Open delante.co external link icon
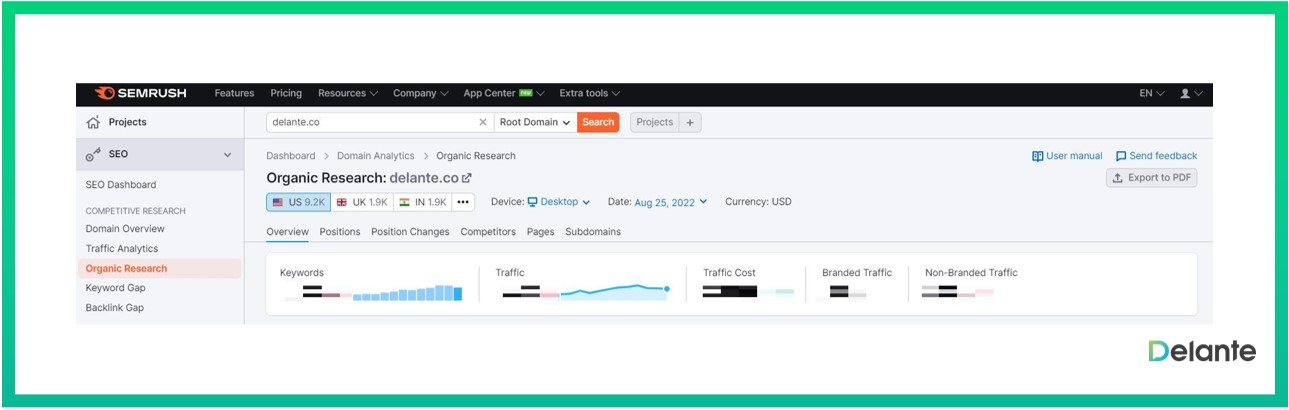Image resolution: width=1289 pixels, height=410 pixels. [466, 178]
